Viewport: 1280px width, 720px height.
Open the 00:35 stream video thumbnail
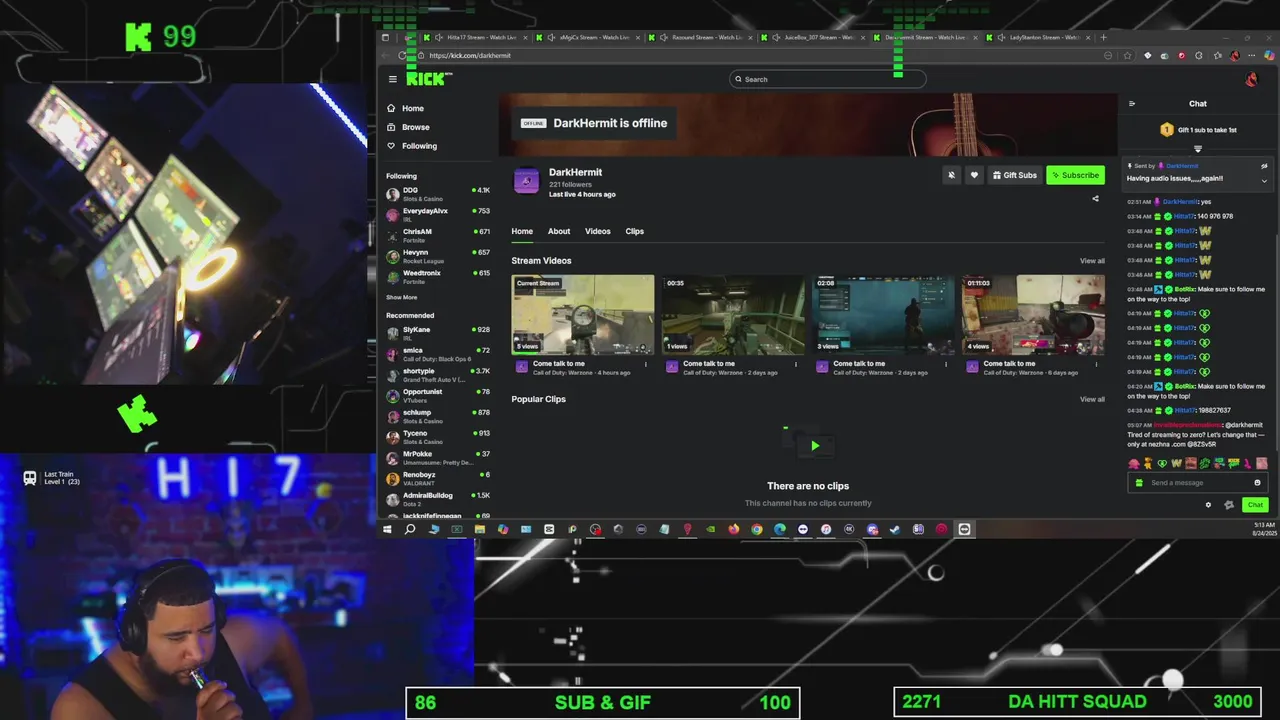point(733,315)
